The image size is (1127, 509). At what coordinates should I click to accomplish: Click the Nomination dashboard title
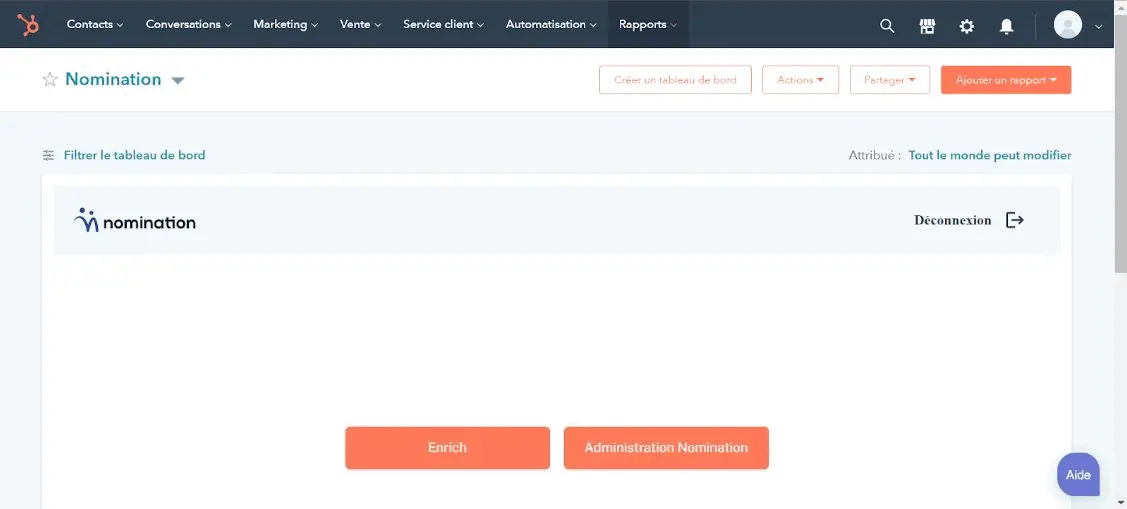click(113, 79)
